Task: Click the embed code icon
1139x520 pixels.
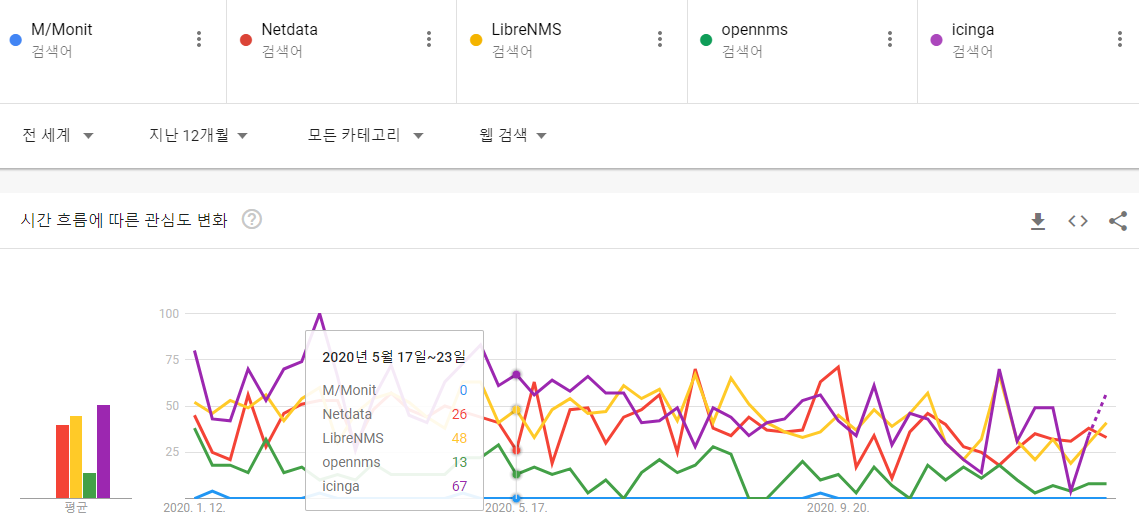Action: click(1078, 221)
